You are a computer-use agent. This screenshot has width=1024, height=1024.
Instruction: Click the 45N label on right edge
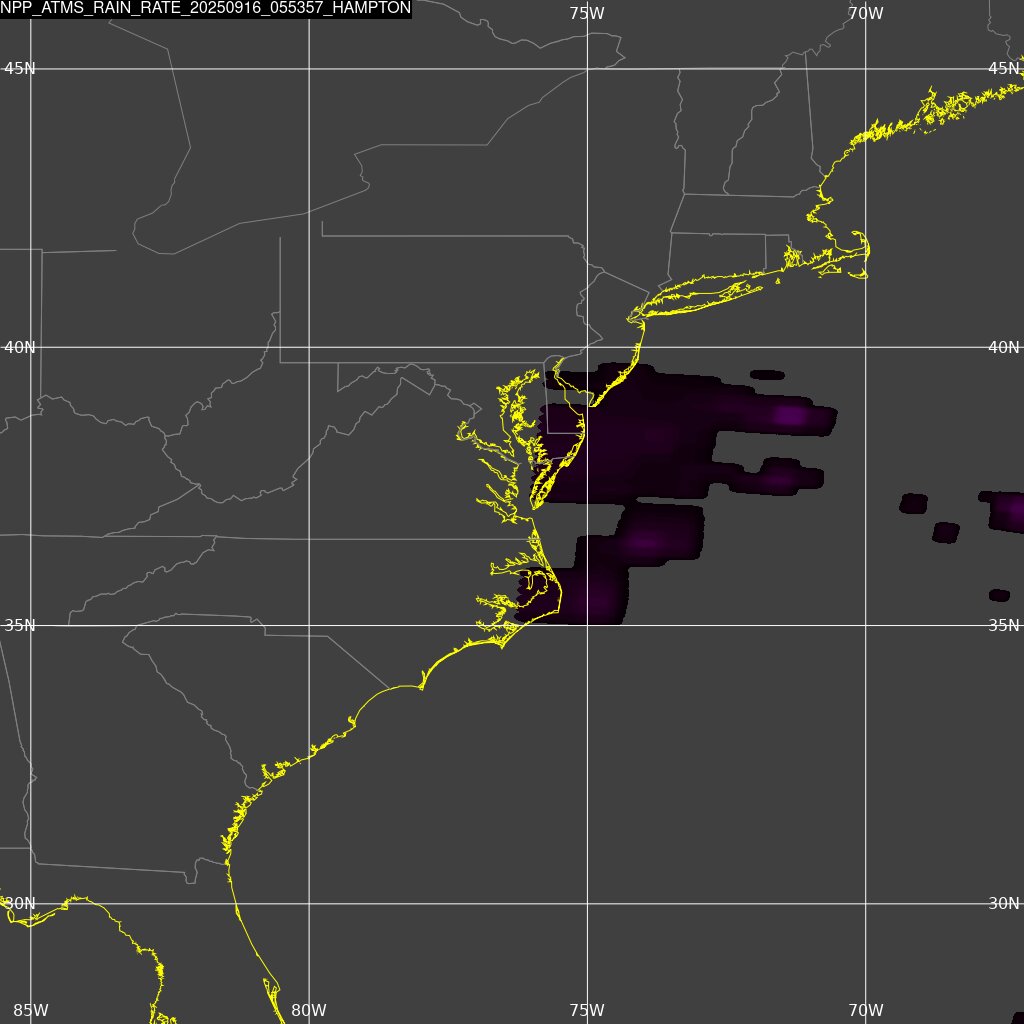point(1004,69)
